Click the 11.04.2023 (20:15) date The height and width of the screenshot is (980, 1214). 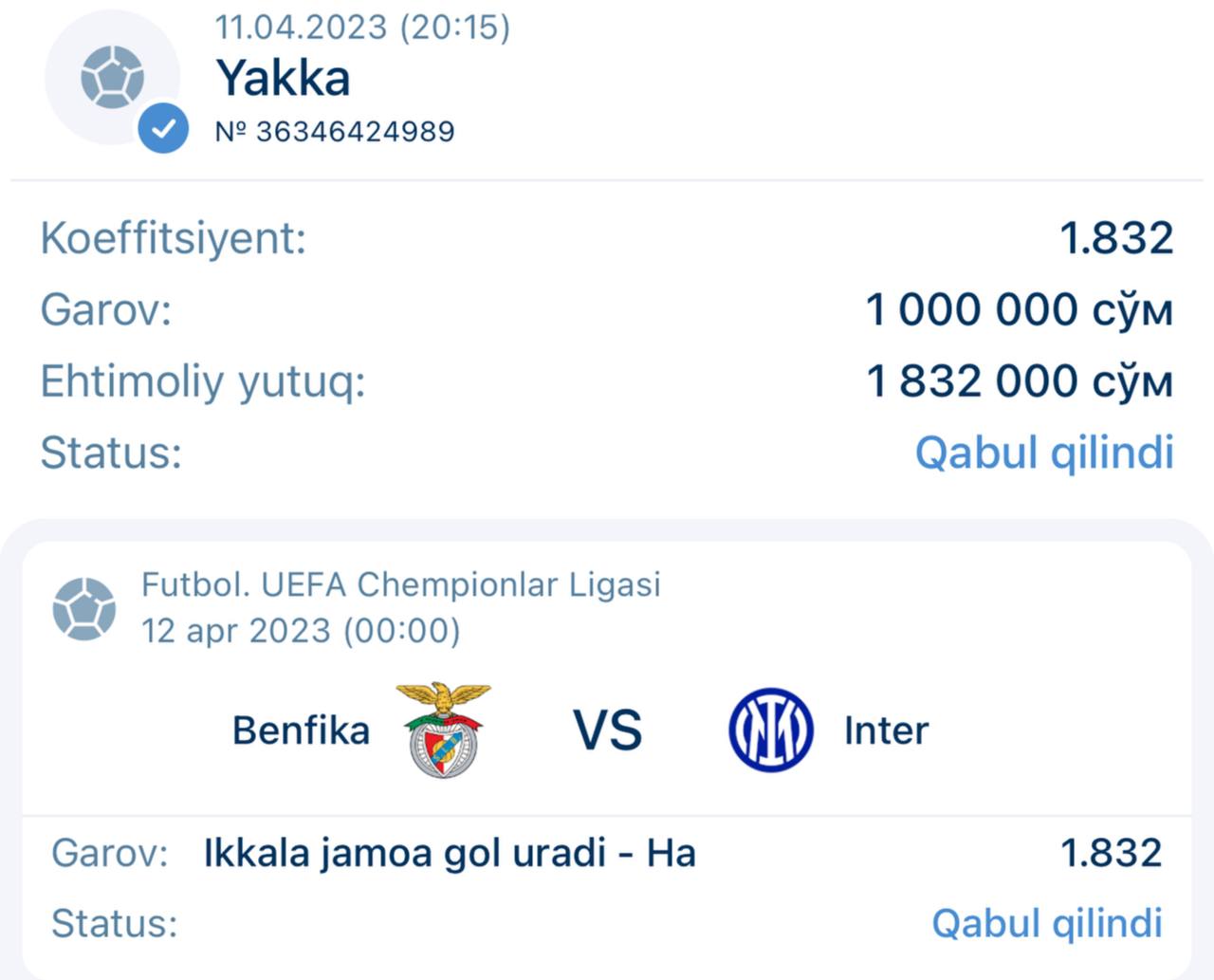click(362, 27)
